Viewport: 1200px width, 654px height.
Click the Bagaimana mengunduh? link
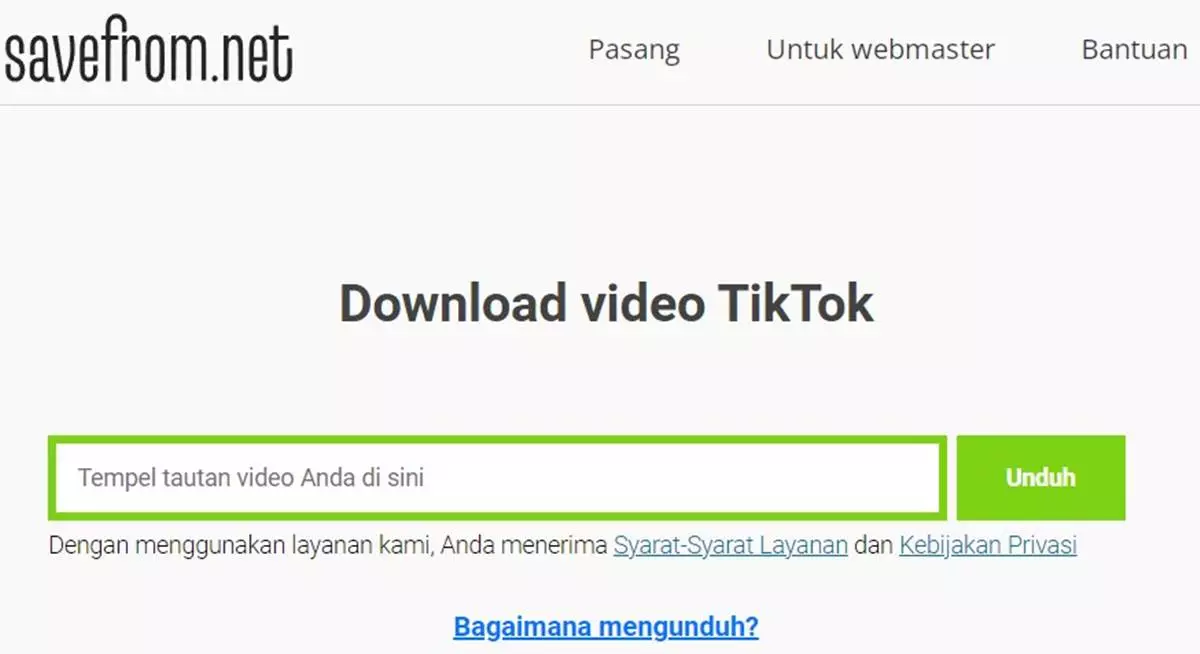(x=606, y=627)
